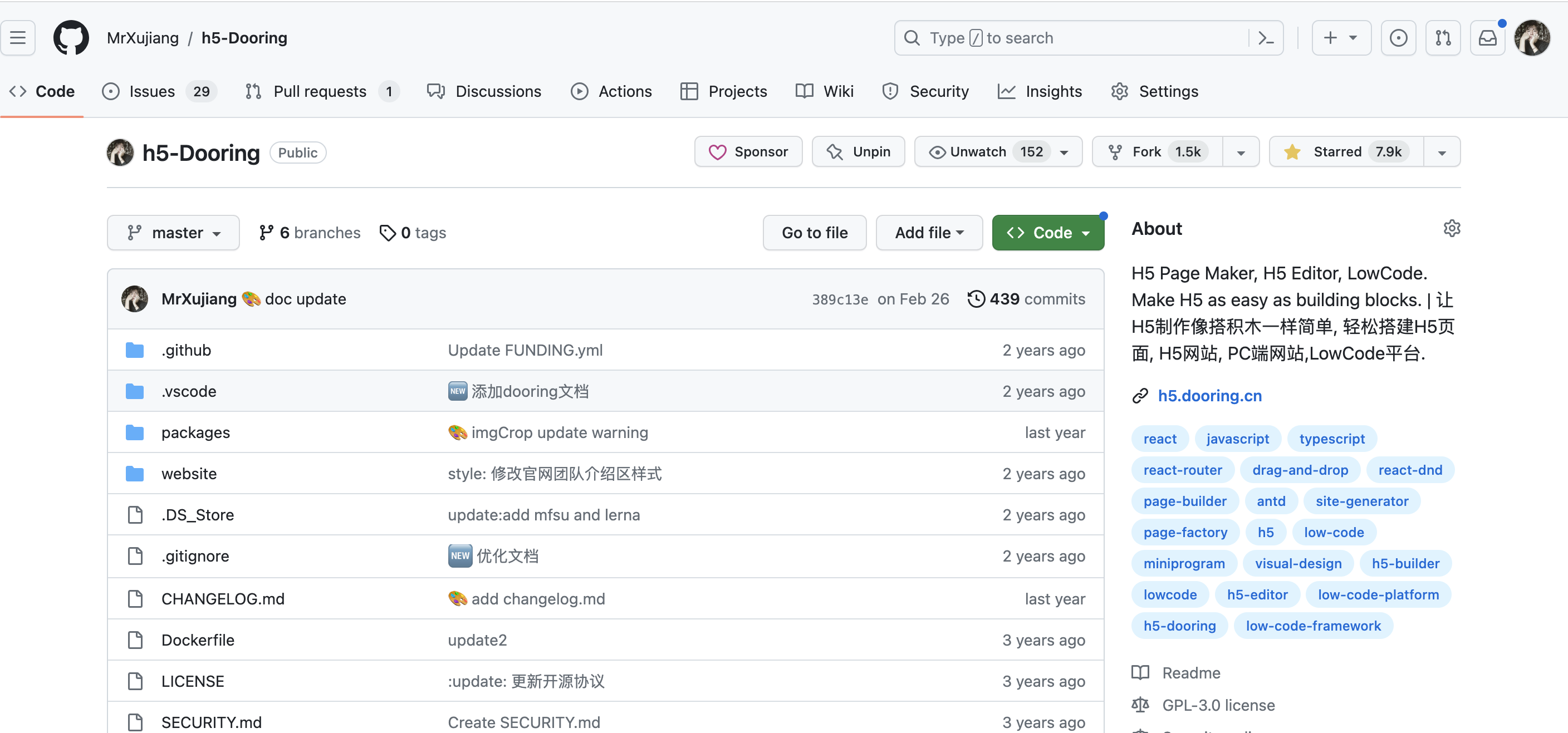Click MrXujiang avatar in latest commit row
Screen dimensions: 1568x733
click(135, 299)
